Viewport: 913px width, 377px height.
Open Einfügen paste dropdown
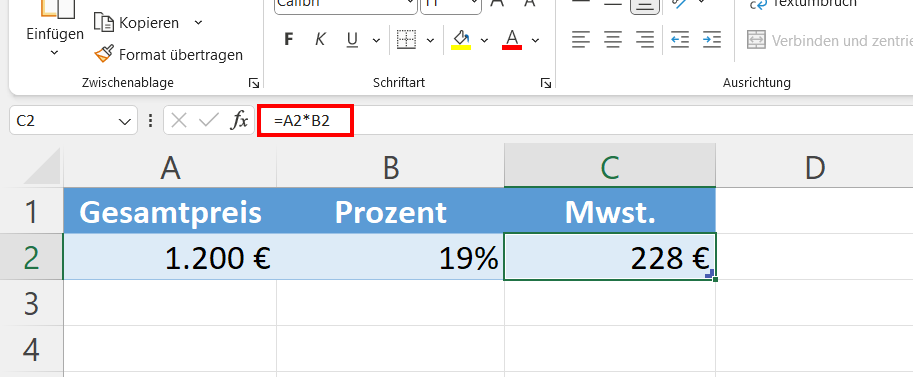point(55,52)
